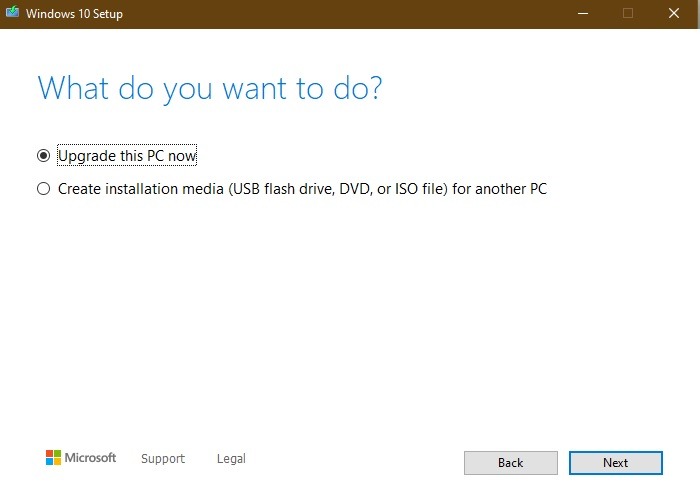Image resolution: width=700 pixels, height=500 pixels.
Task: Choose Create installation media radio button
Action: (x=43, y=189)
